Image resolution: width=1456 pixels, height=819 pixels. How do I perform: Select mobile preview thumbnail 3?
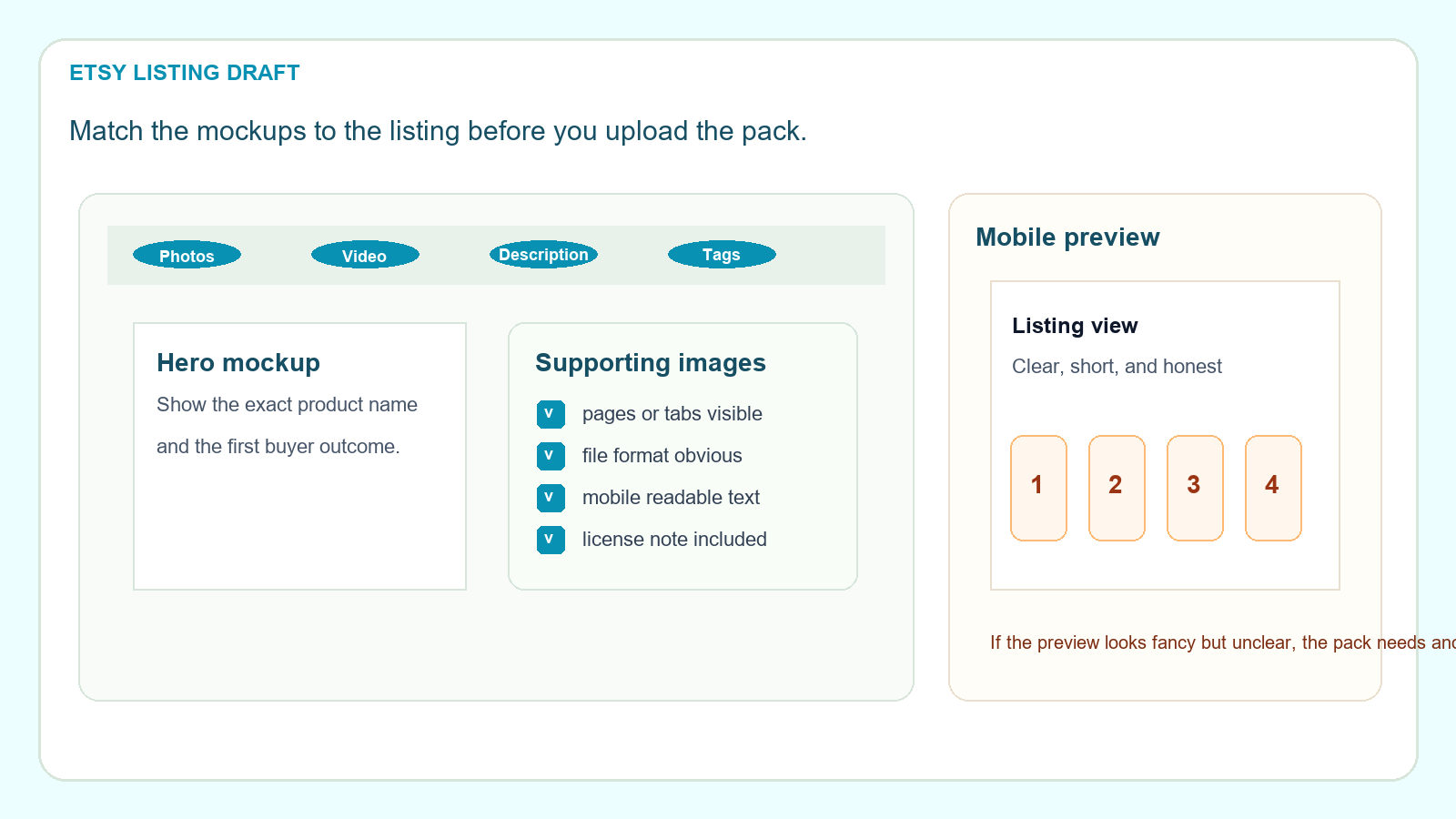[1195, 488]
